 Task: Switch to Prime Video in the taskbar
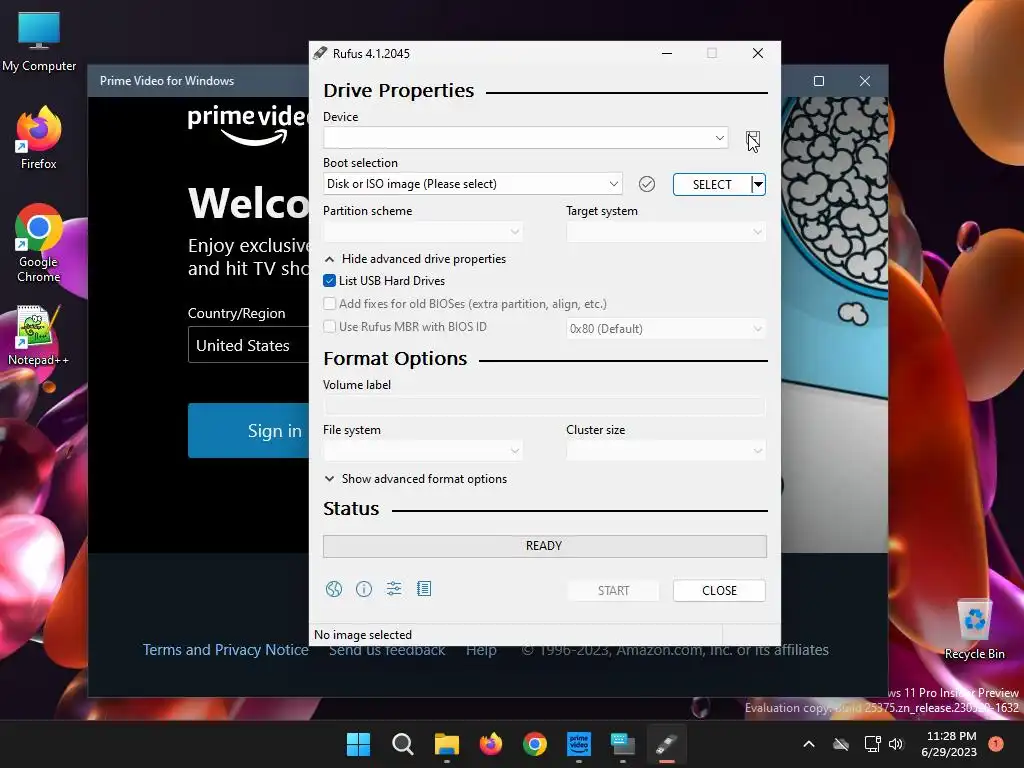click(579, 744)
